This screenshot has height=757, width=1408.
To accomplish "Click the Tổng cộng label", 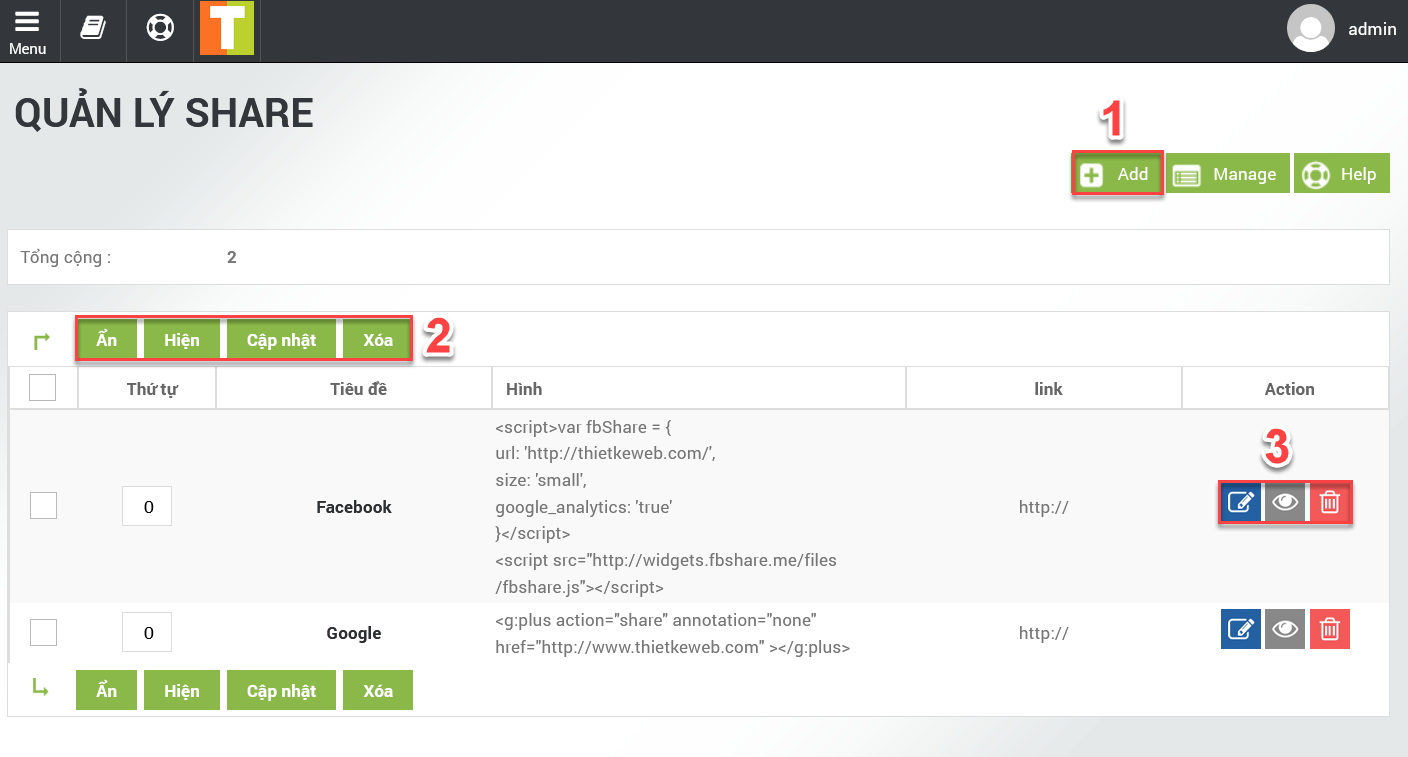I will [65, 257].
